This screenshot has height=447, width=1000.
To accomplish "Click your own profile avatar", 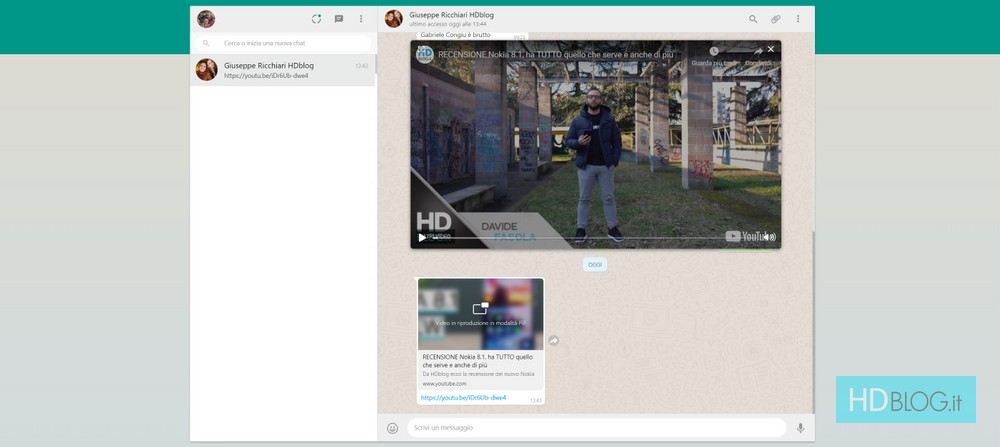I will (x=206, y=19).
